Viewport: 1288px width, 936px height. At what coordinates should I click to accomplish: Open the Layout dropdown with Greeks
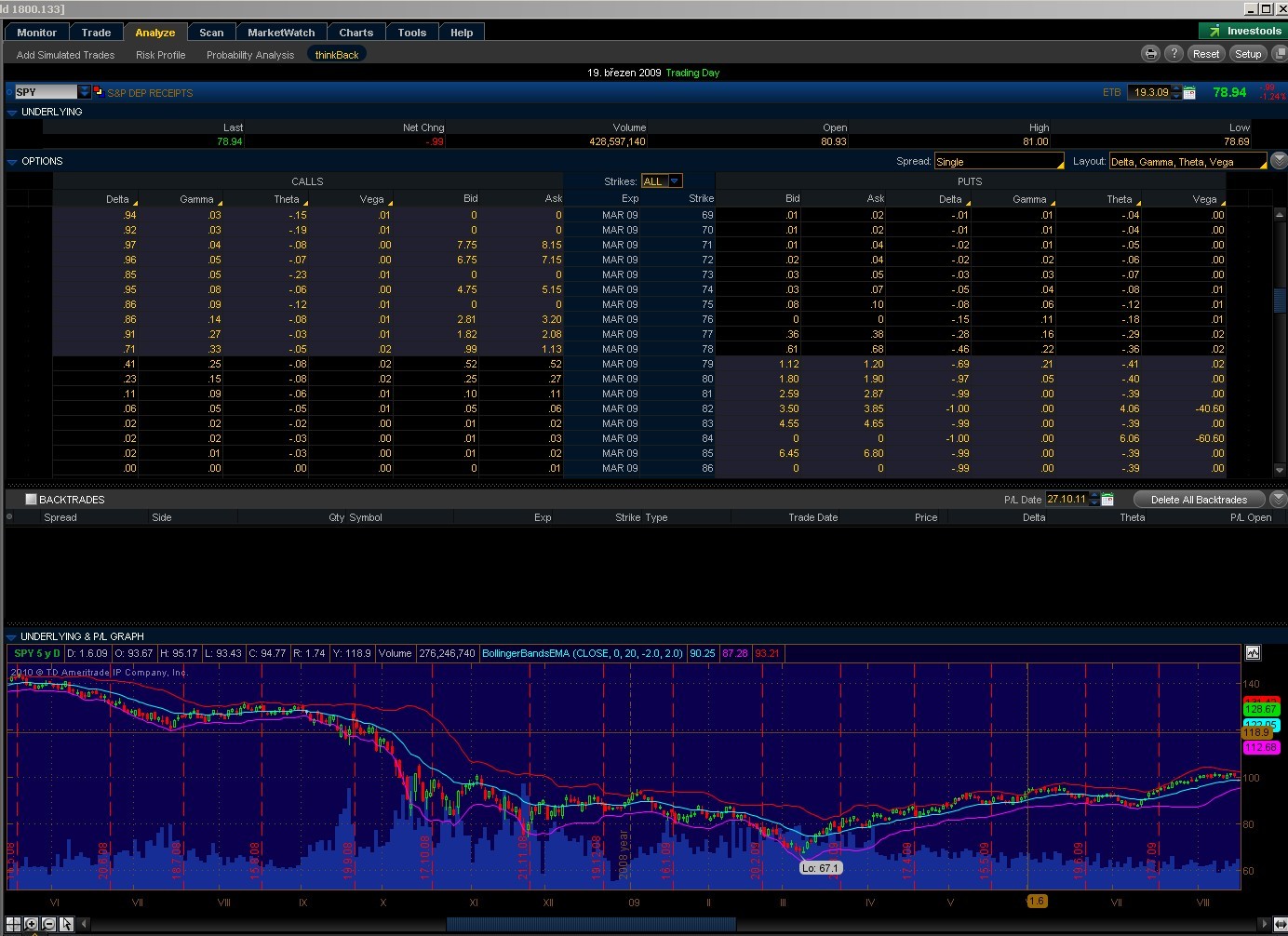click(1187, 162)
